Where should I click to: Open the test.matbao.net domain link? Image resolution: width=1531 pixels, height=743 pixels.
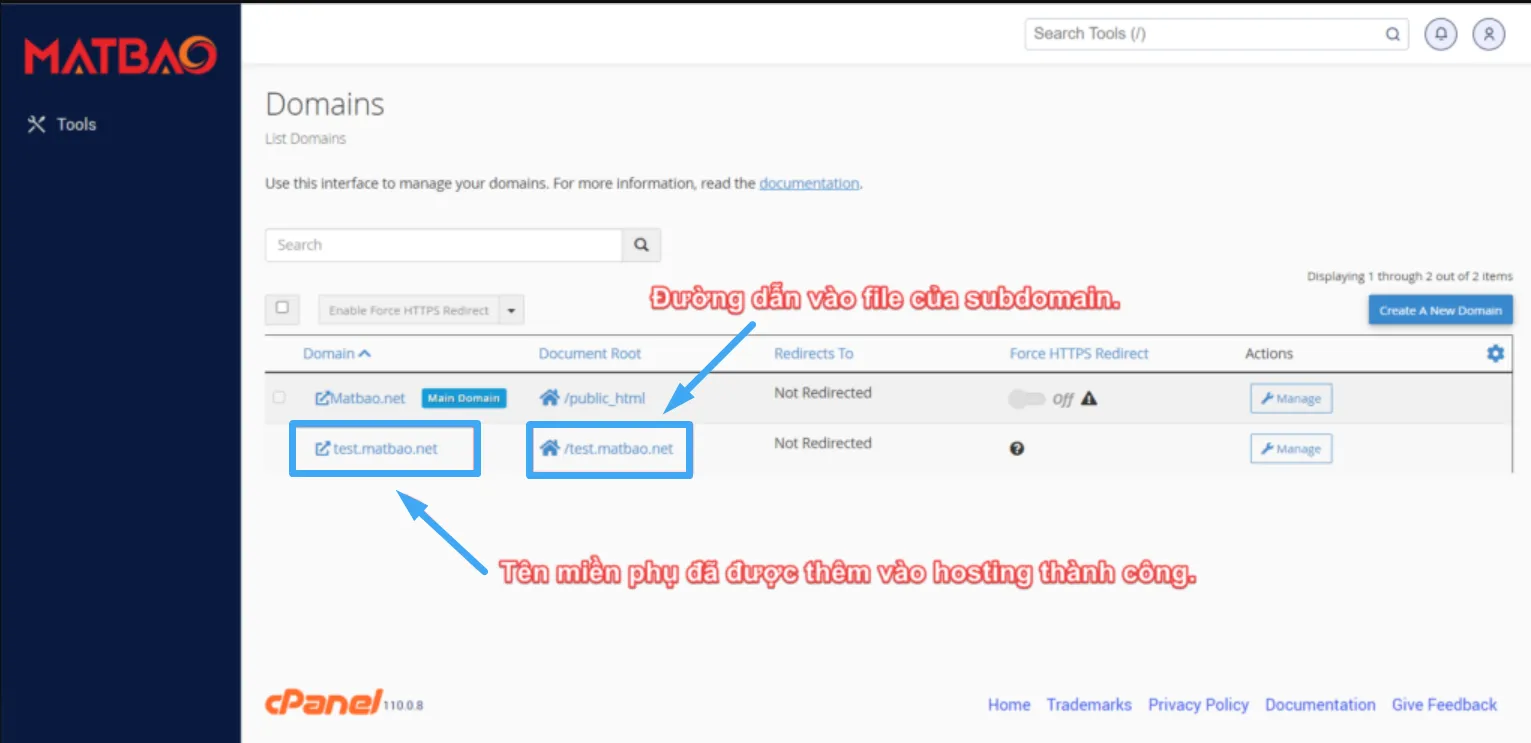(x=386, y=449)
